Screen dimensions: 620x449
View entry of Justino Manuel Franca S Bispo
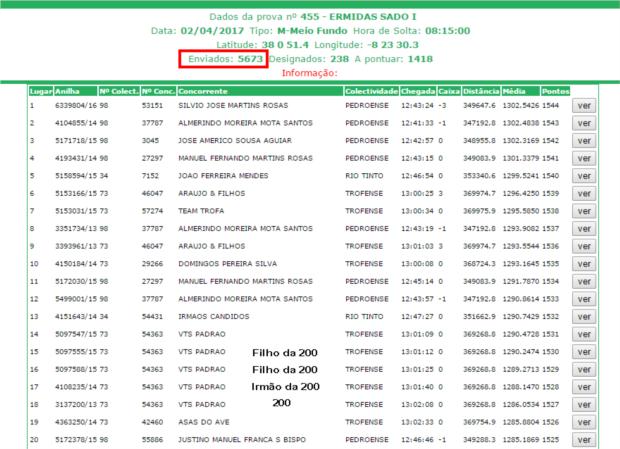coord(585,441)
